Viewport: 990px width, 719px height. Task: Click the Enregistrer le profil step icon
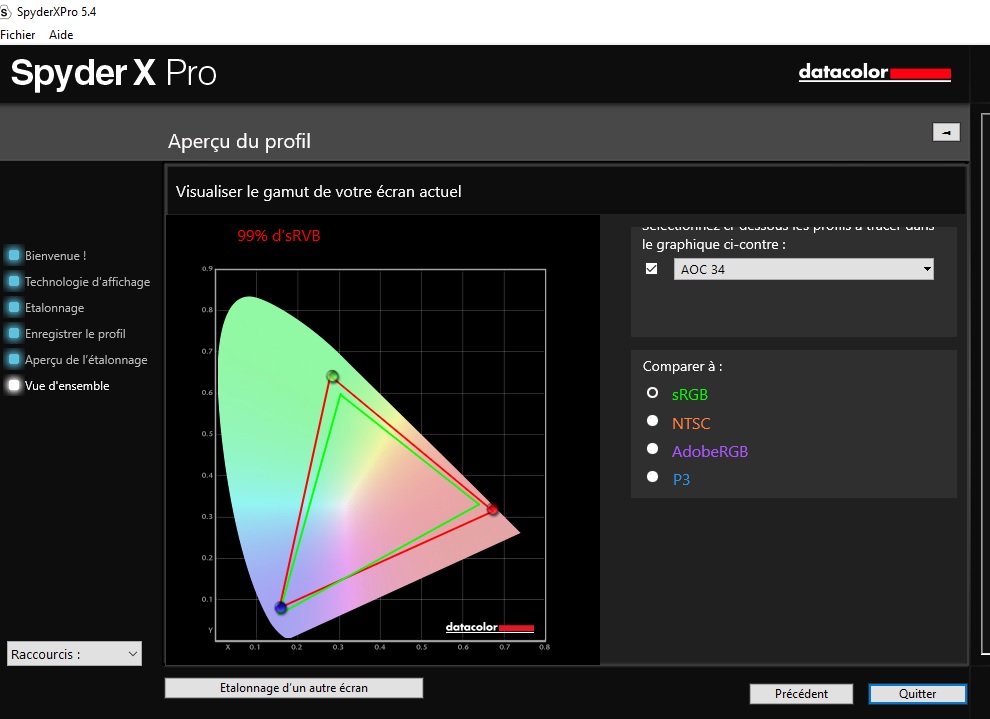[14, 334]
